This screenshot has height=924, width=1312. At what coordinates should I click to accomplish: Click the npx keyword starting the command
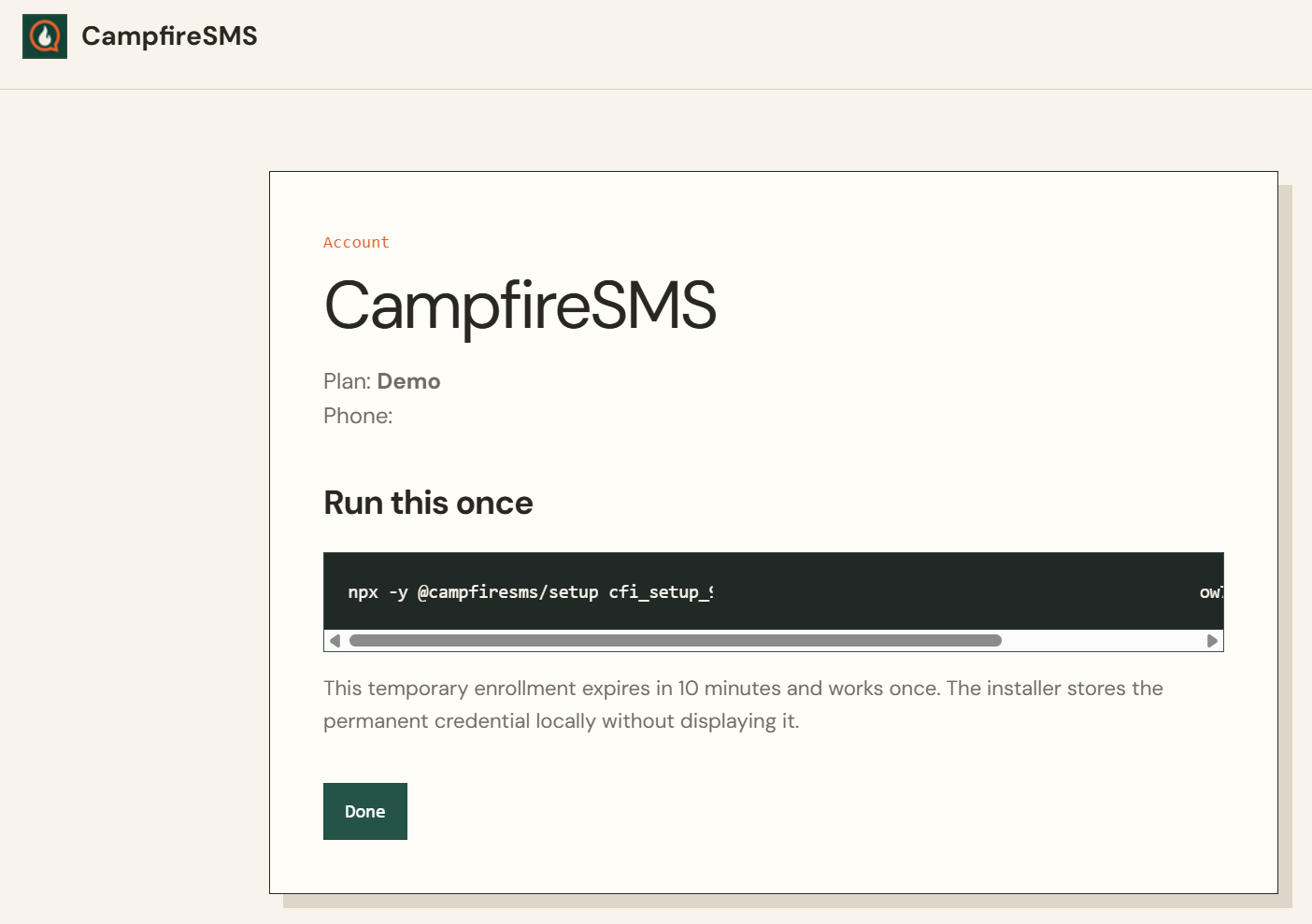[363, 593]
